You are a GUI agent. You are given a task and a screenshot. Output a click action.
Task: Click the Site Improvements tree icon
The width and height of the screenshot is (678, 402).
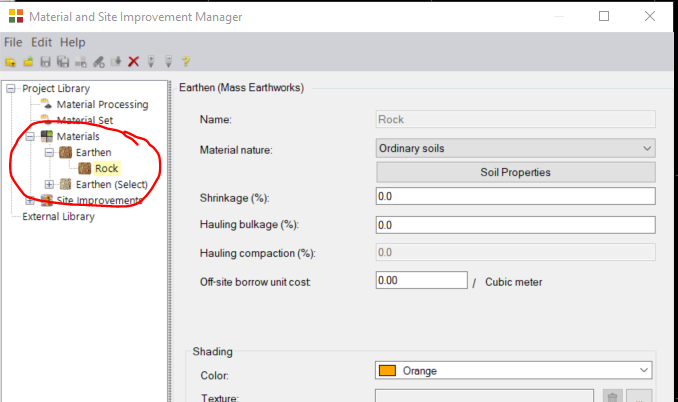click(46, 200)
